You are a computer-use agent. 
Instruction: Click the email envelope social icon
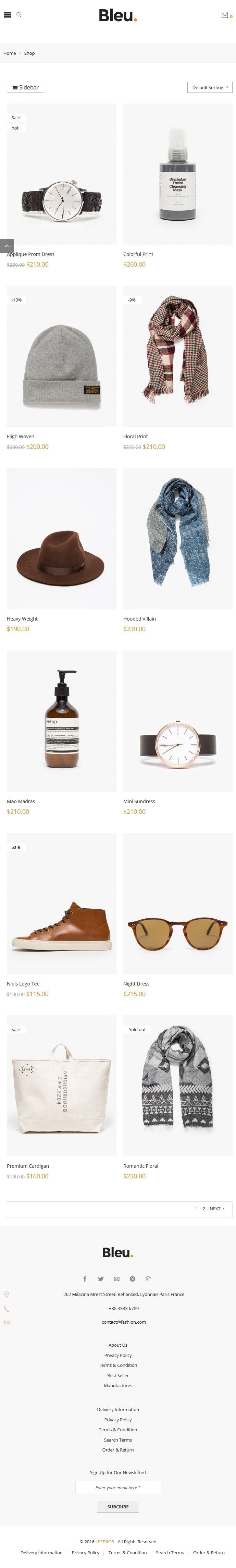point(117,1278)
